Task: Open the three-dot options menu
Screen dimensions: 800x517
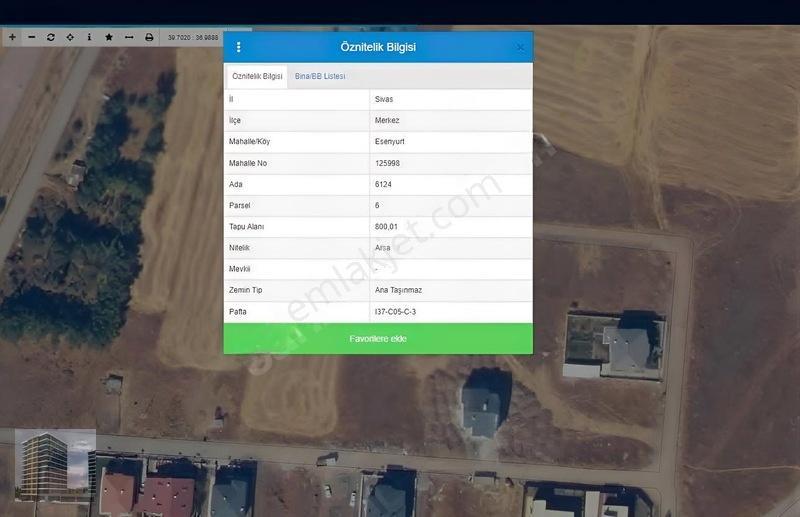Action: click(x=238, y=47)
